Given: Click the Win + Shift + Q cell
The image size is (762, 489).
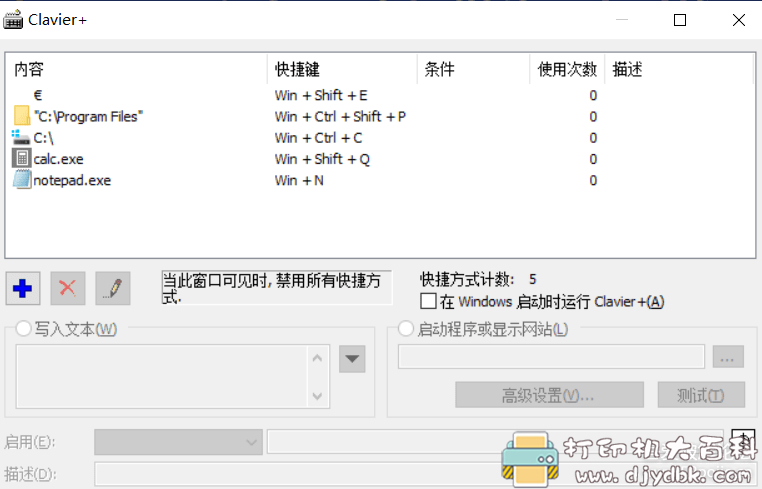Looking at the screenshot, I should point(322,159).
